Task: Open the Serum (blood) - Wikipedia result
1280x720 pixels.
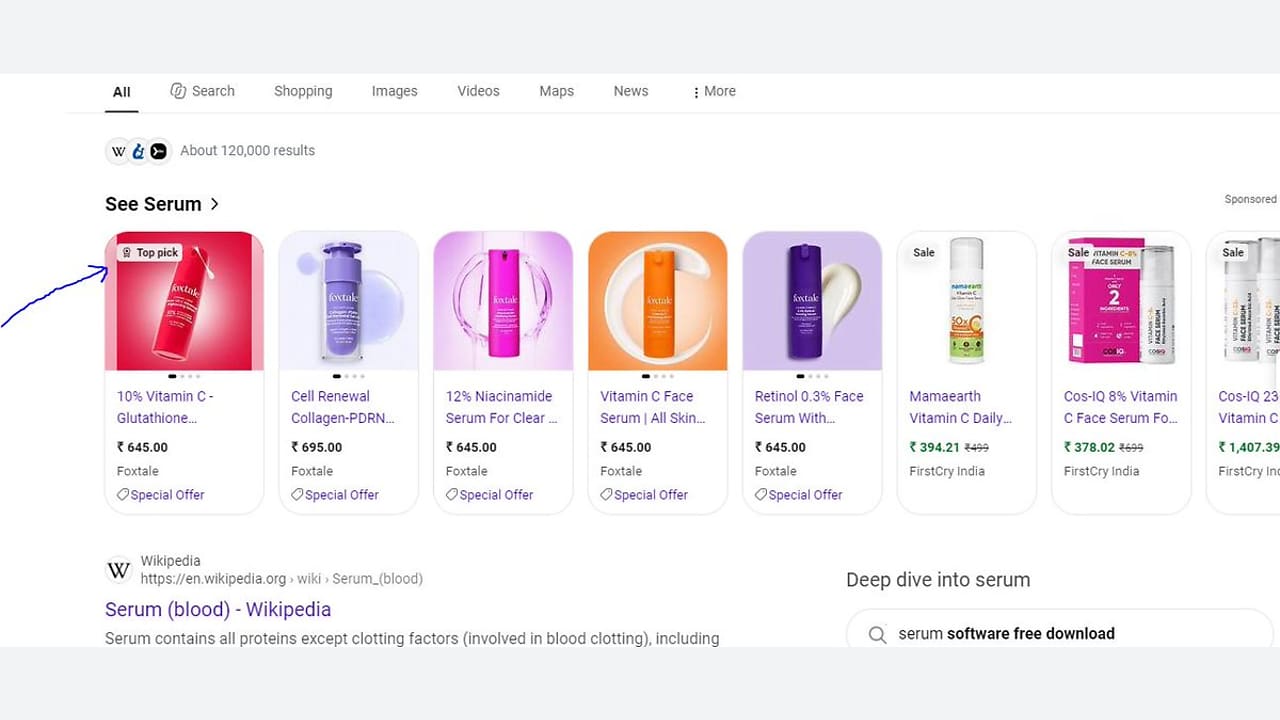Action: (218, 609)
